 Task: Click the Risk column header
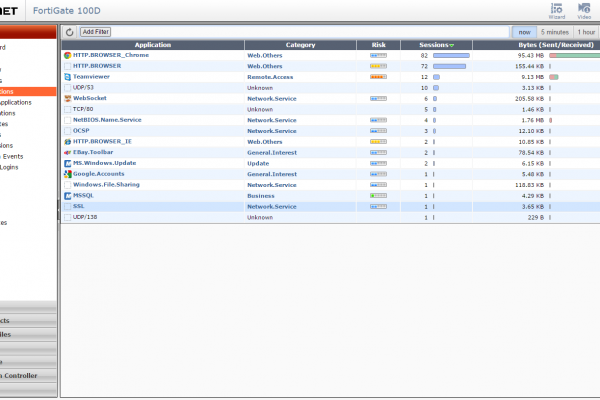click(378, 45)
